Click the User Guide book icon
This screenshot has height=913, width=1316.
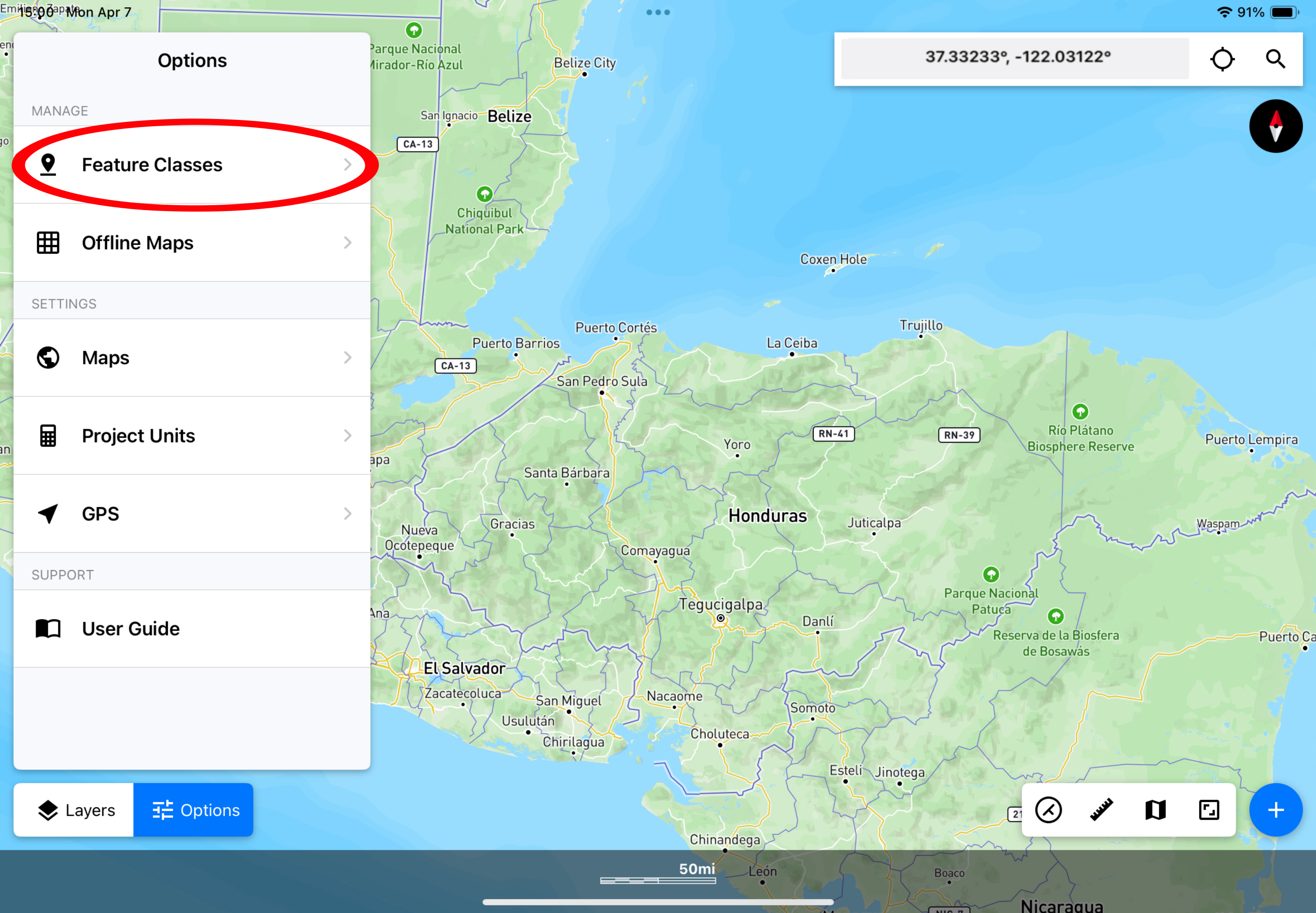(48, 629)
